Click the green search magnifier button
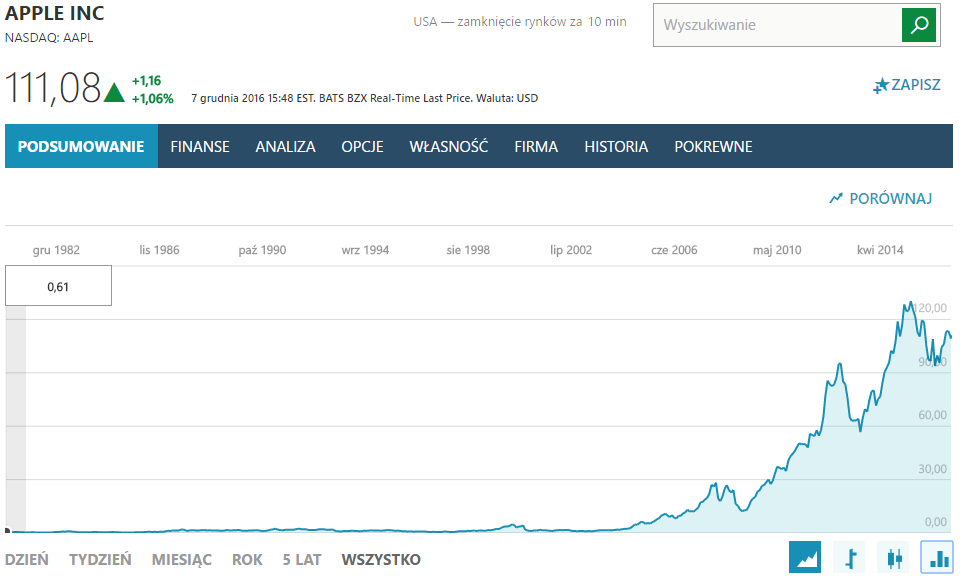This screenshot has height=580, width=960. click(918, 25)
